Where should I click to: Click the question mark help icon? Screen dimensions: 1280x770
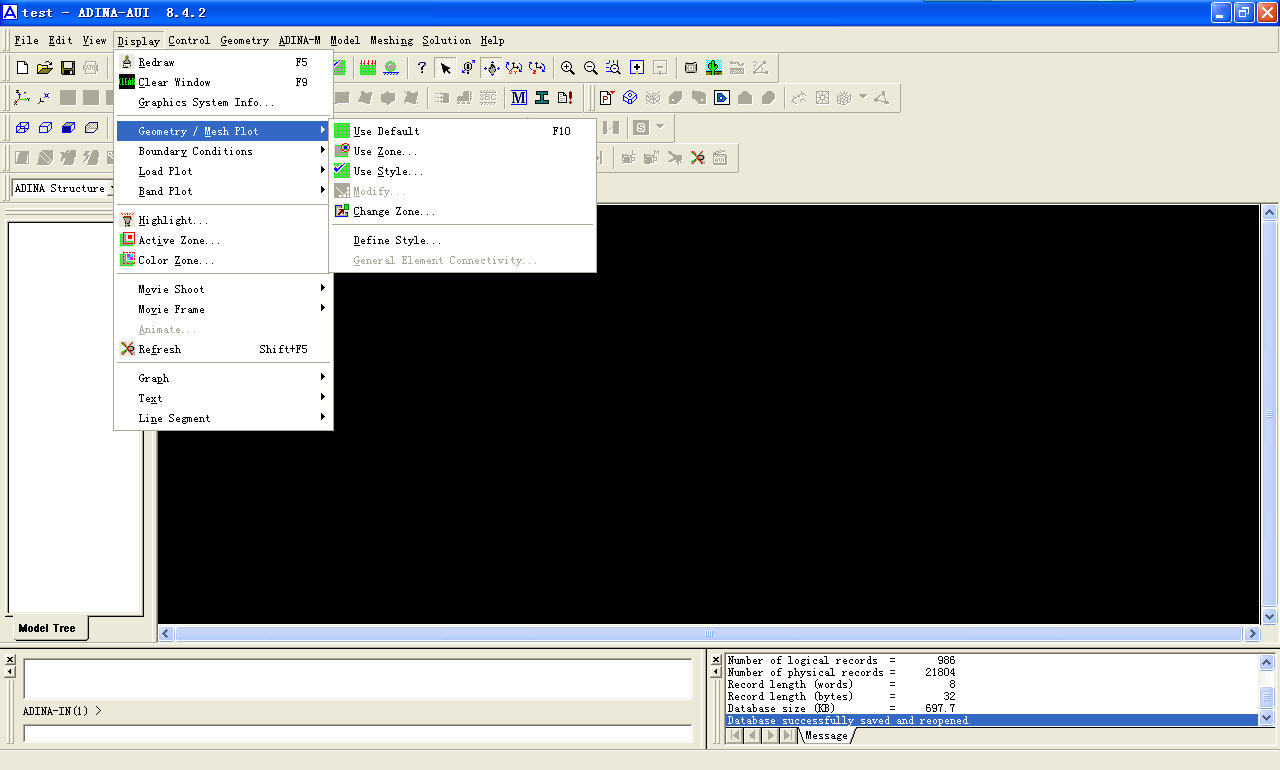point(422,68)
